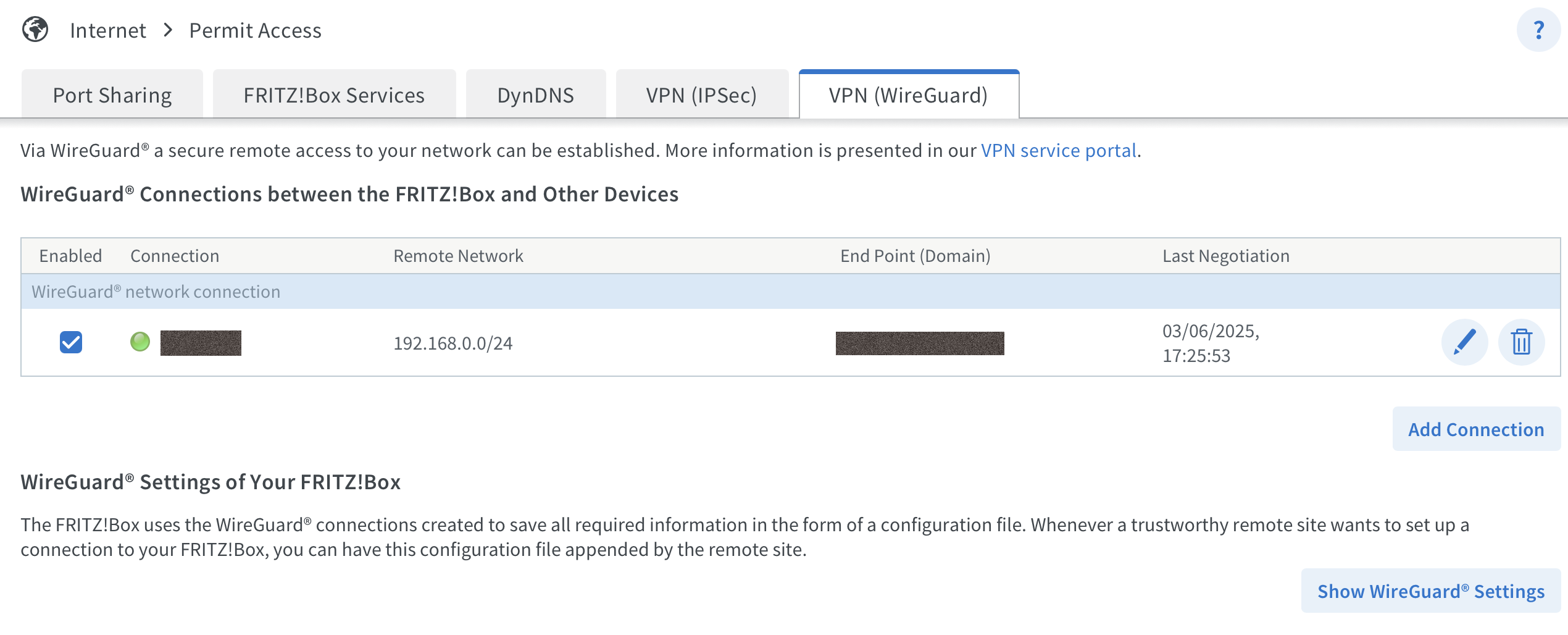Select the DynDNS tab

point(536,95)
